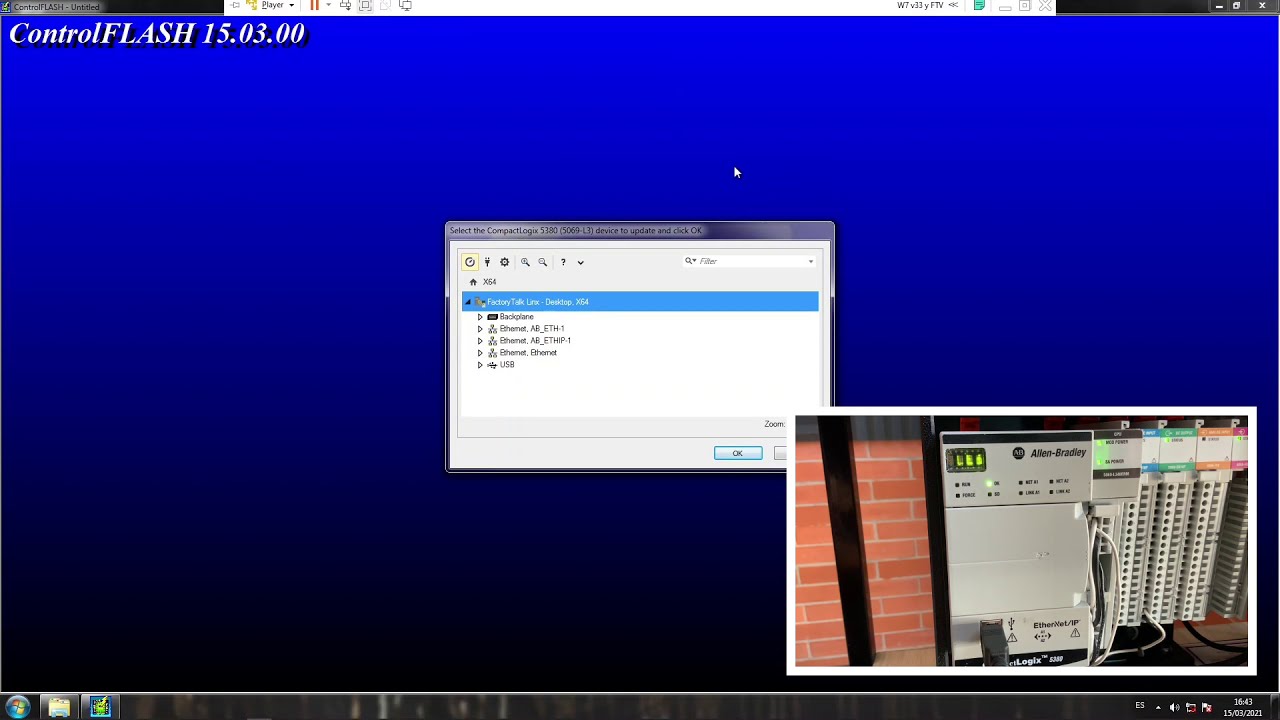Click the Action Center flag icon in tray
Screen dimensions: 1280x720
click(x=1207, y=708)
